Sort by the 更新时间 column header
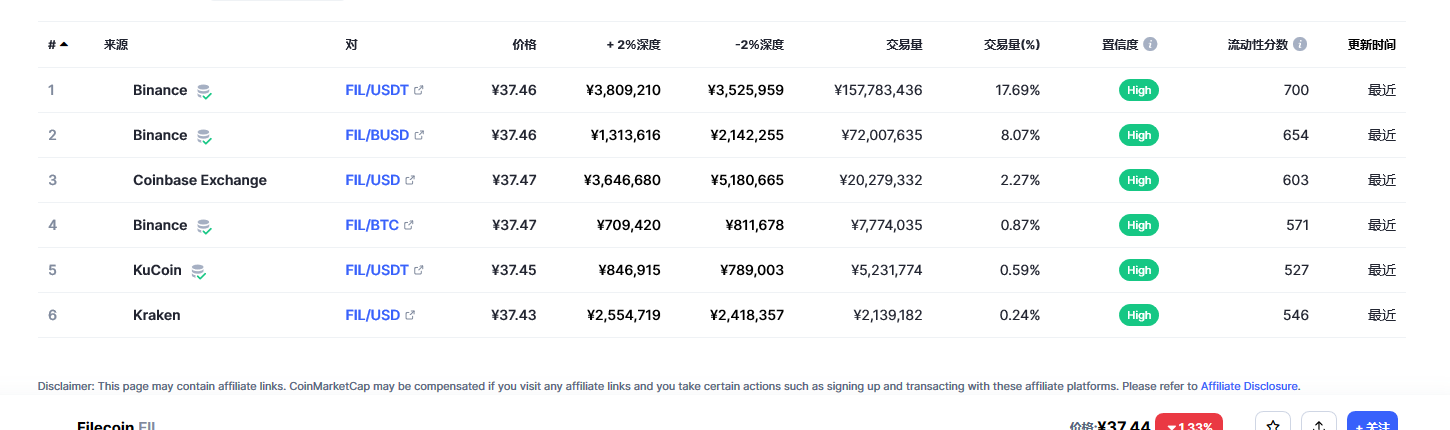Image resolution: width=1450 pixels, height=430 pixels. tap(1372, 45)
